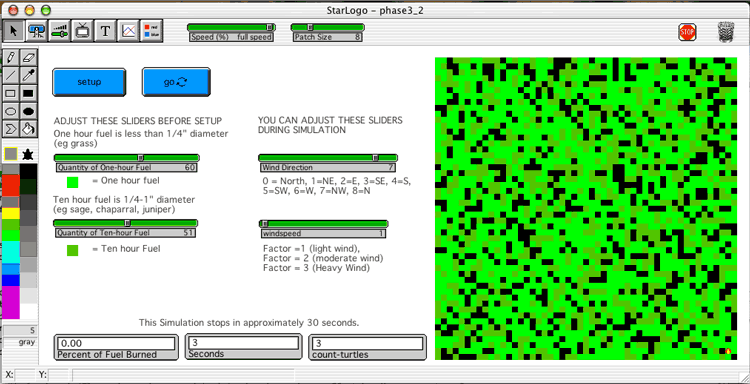Click the bright green One hour fuel legend square

click(73, 182)
